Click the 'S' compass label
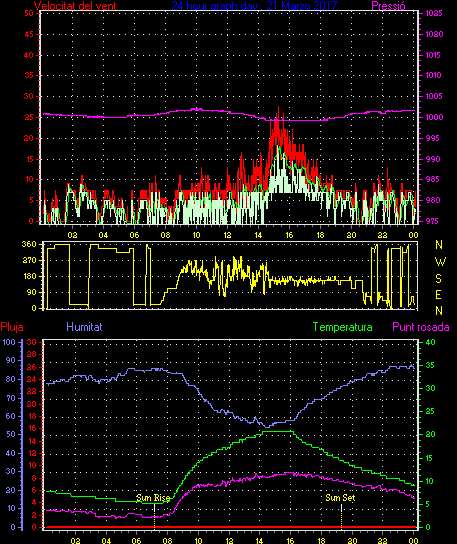The image size is (457, 544). pyautogui.click(x=439, y=279)
